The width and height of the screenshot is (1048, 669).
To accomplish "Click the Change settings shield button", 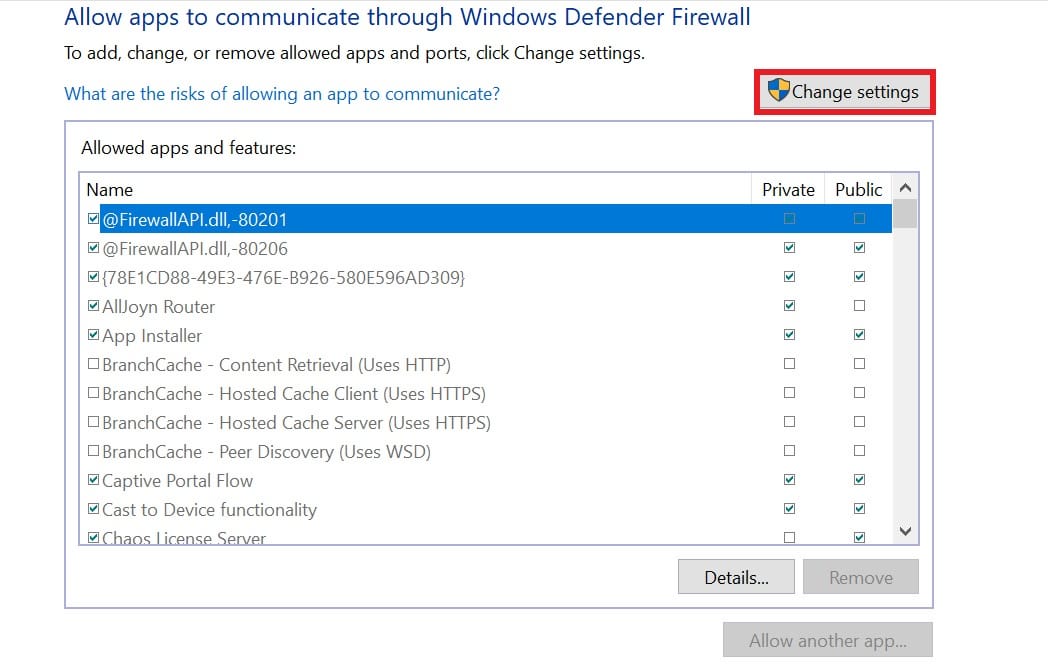I will pos(844,92).
